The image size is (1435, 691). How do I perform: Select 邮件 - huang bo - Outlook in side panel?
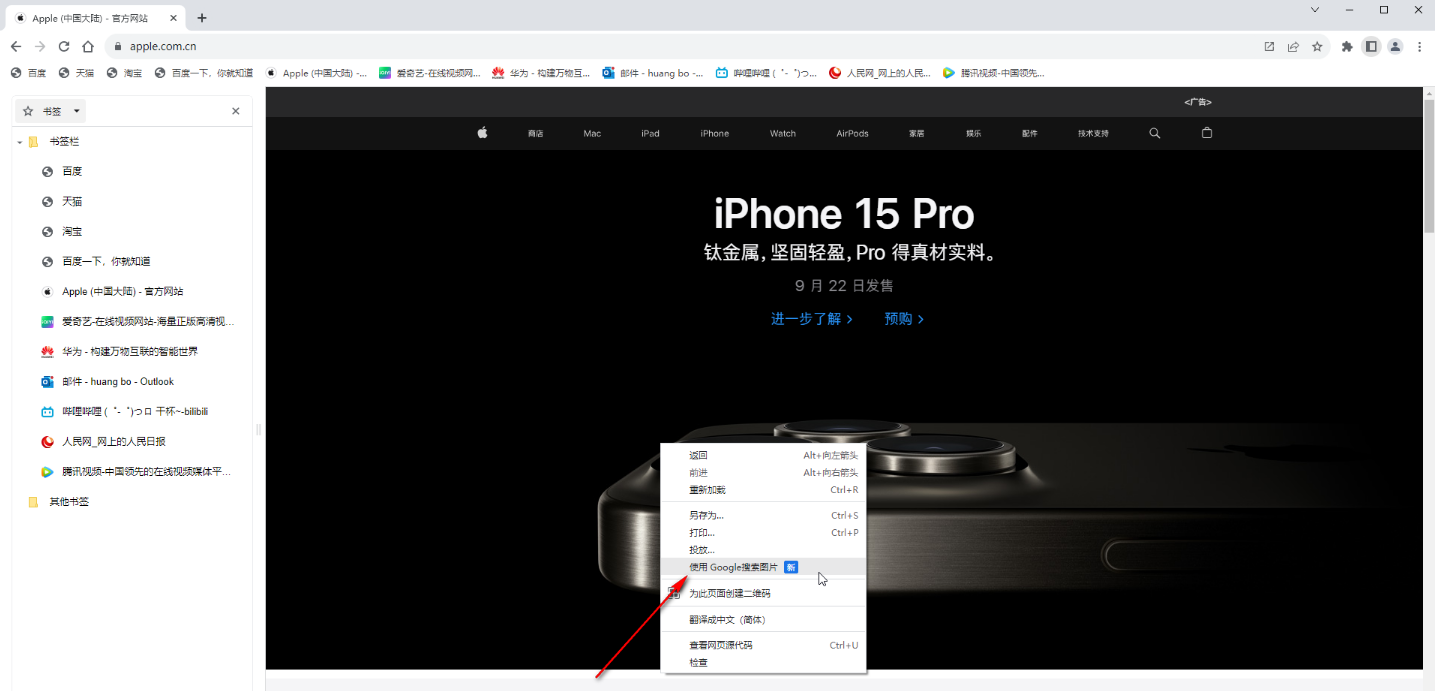(x=133, y=382)
